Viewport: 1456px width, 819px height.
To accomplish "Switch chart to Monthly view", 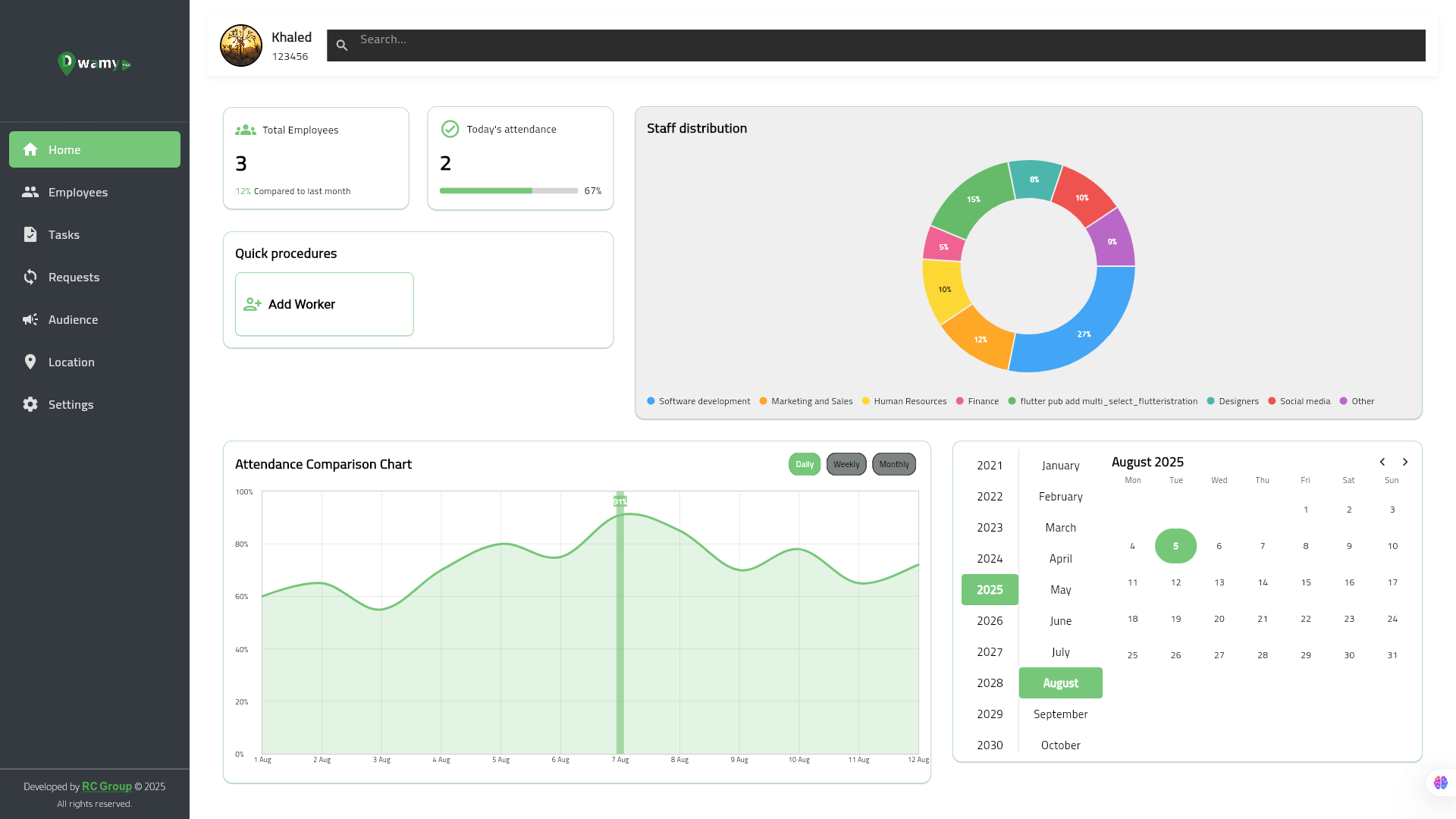I will (894, 464).
